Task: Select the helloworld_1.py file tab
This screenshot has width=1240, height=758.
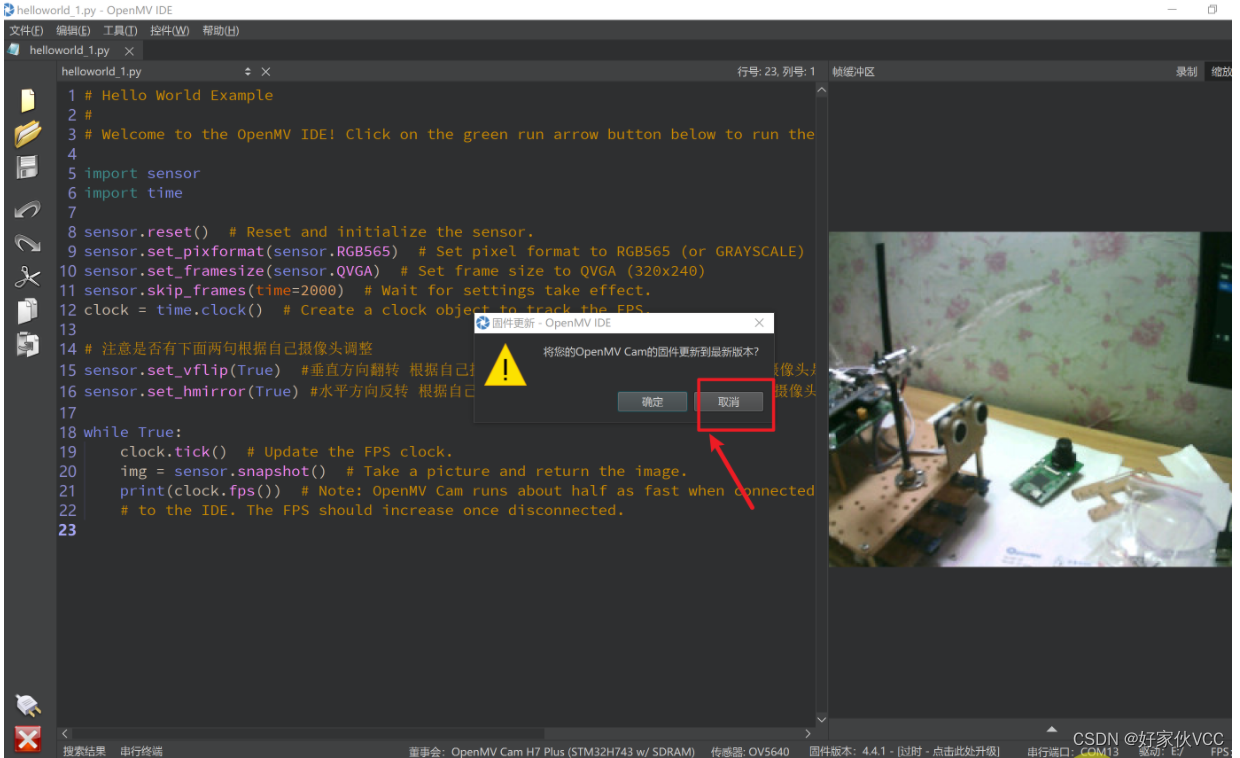Action: [69, 50]
